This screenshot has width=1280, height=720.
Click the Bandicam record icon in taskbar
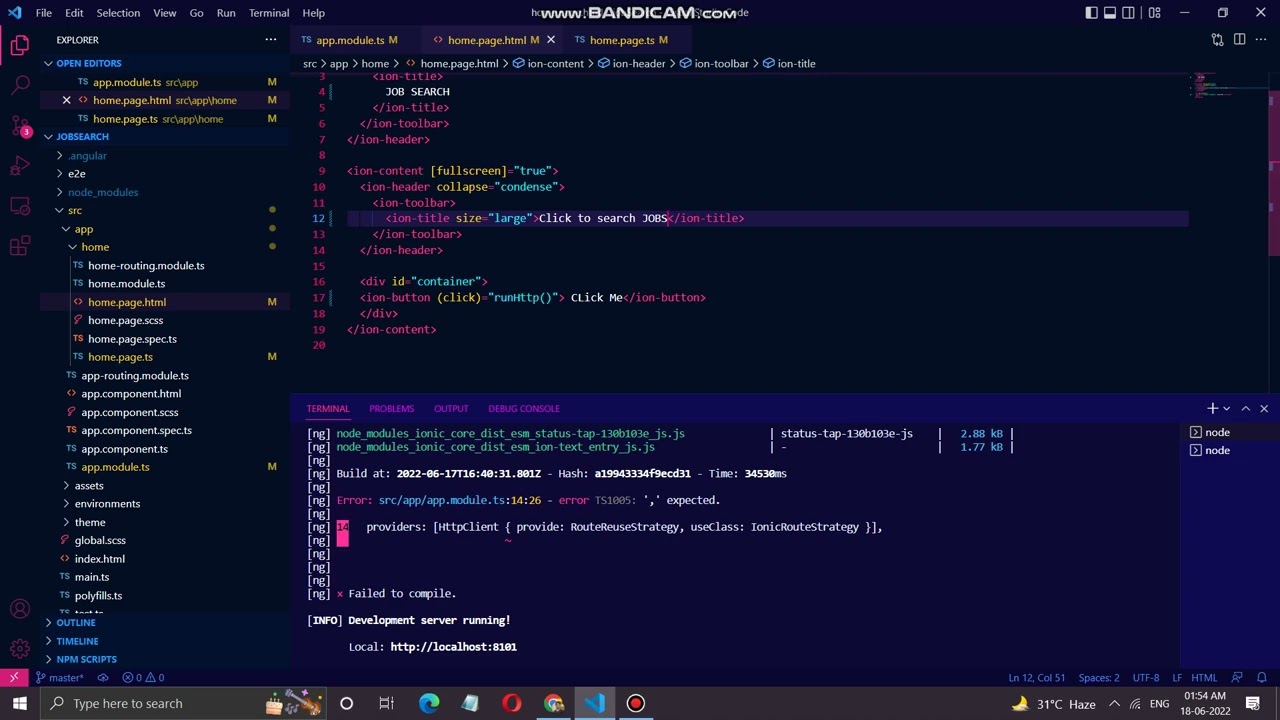635,703
